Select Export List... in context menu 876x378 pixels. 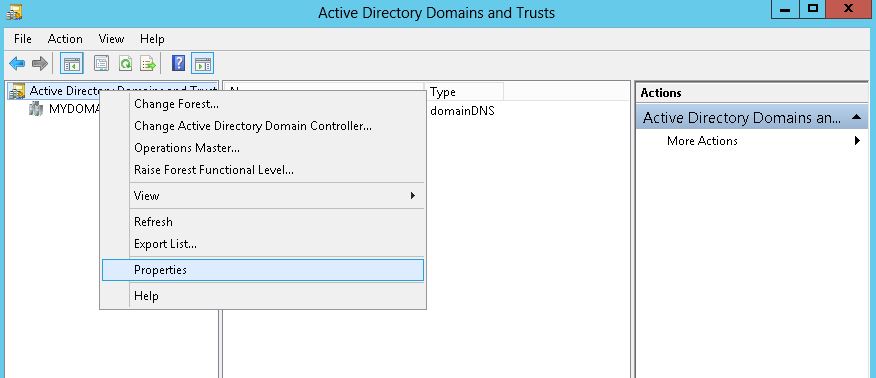(263, 244)
